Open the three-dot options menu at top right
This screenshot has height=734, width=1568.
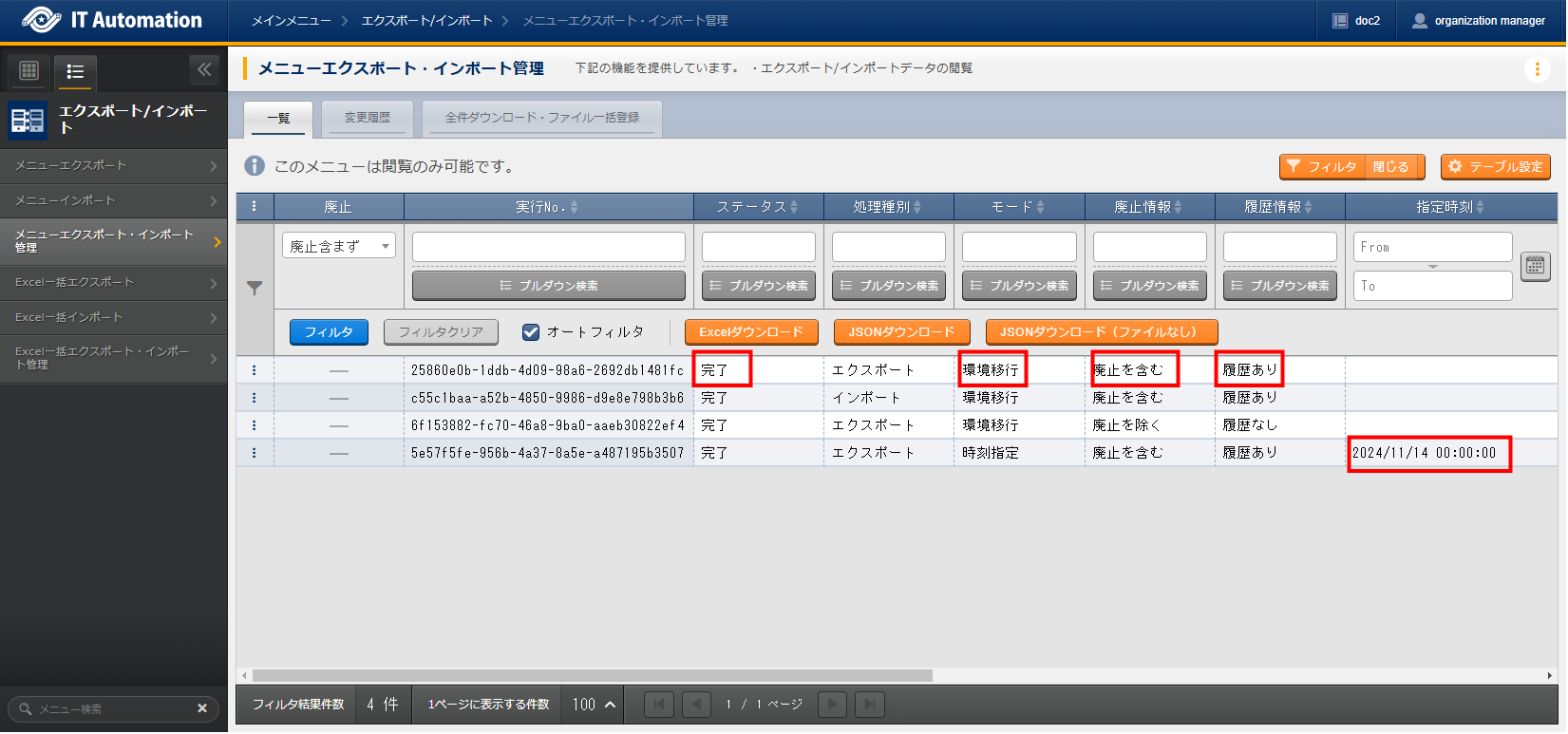[x=1537, y=69]
